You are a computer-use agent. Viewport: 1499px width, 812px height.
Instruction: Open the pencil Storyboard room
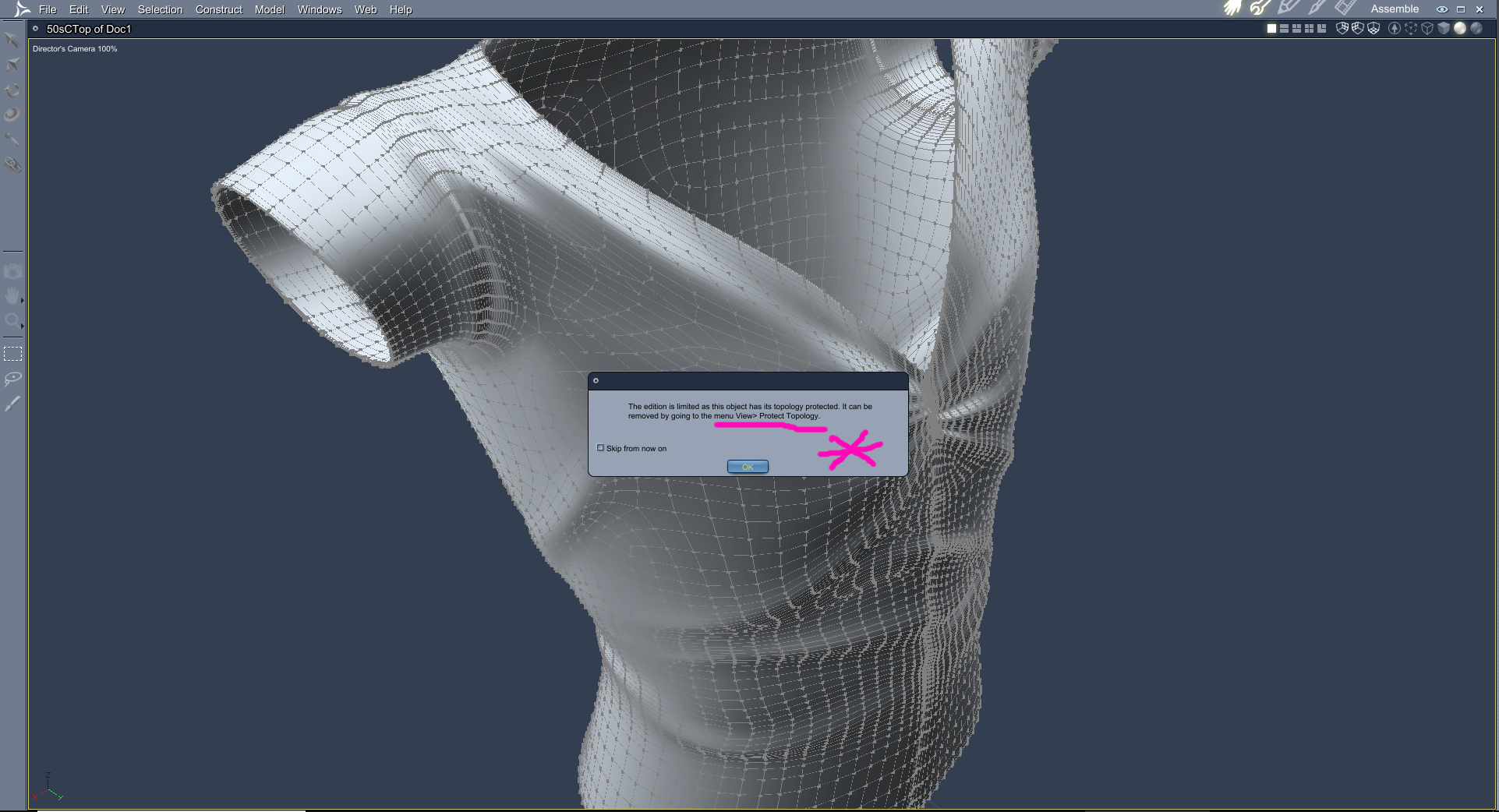(1289, 8)
